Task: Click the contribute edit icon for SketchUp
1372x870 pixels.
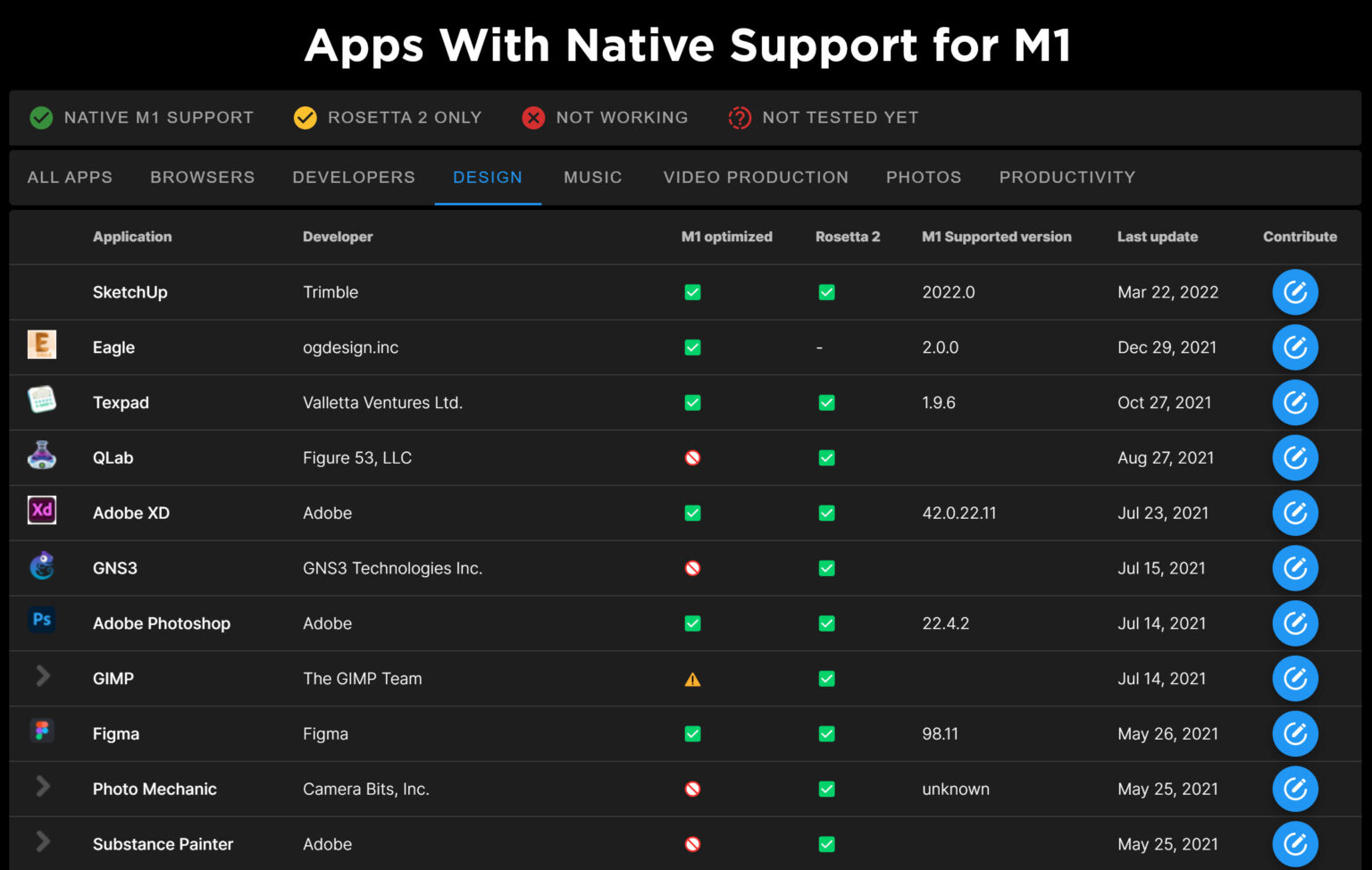Action: [1294, 292]
